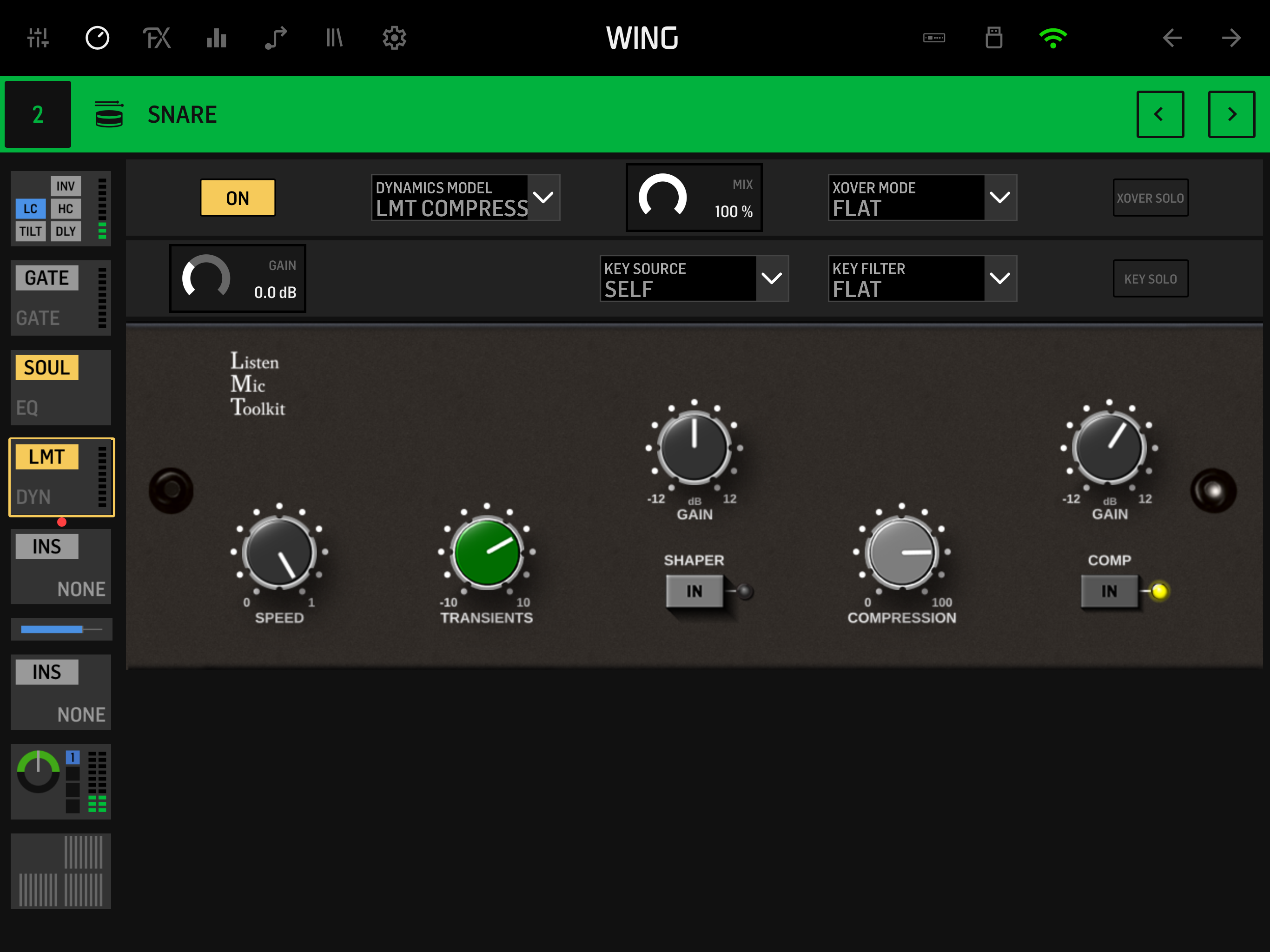The height and width of the screenshot is (952, 1270).
Task: Select next channel with right chevron
Action: [1231, 114]
